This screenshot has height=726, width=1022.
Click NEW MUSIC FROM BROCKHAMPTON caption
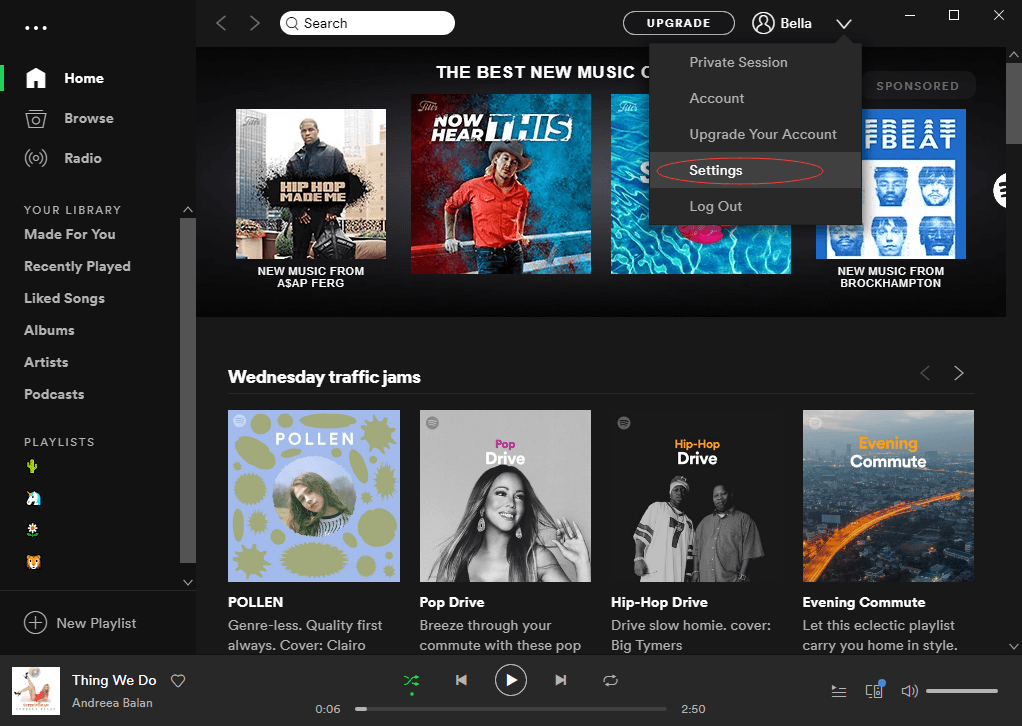pyautogui.click(x=890, y=277)
